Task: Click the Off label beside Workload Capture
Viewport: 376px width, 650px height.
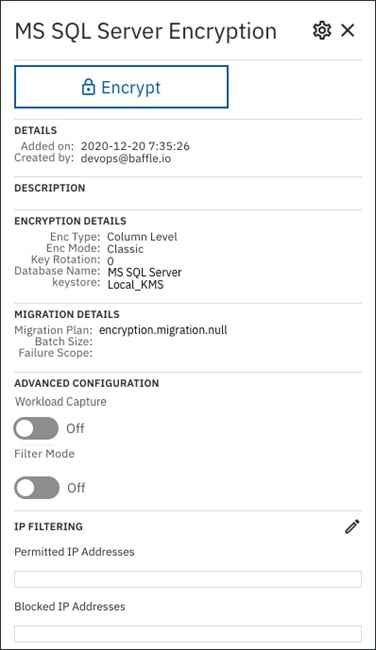Action: click(75, 428)
